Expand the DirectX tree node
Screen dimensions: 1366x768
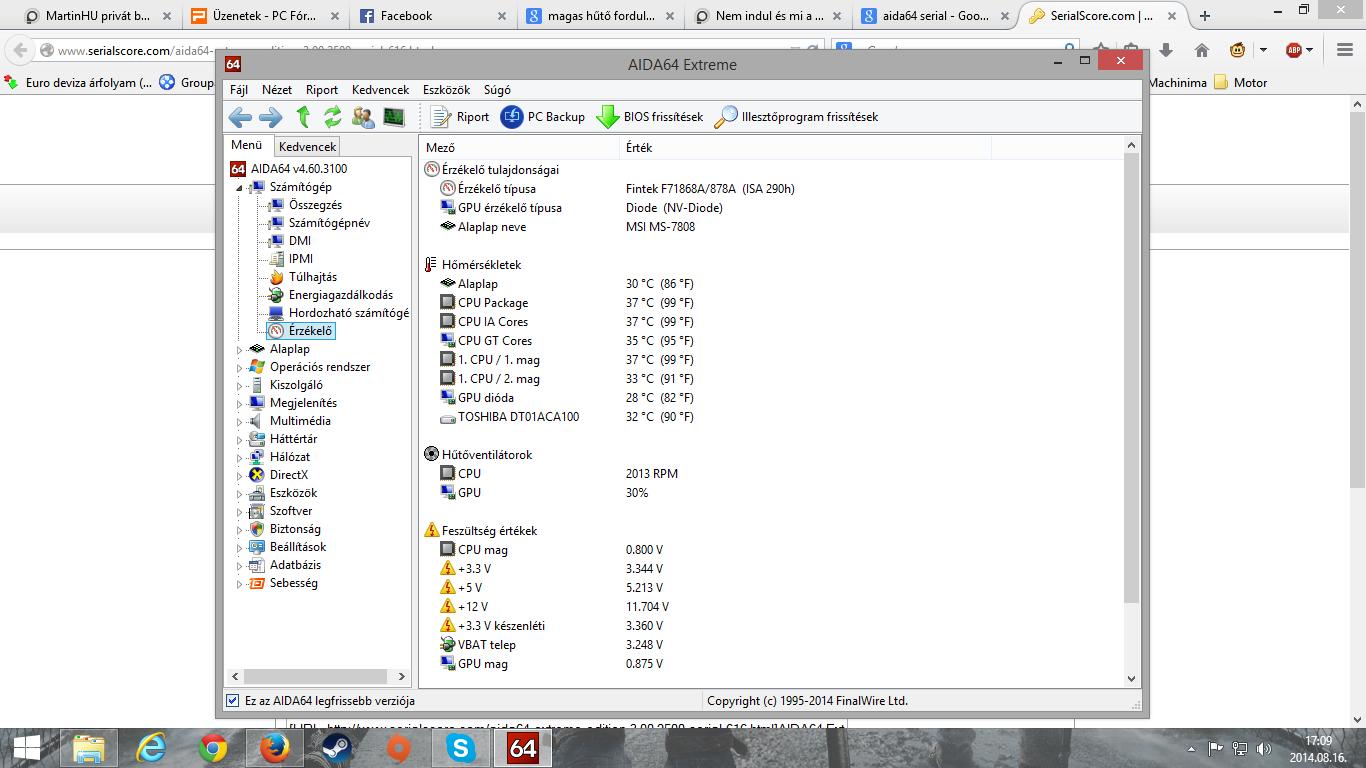[x=240, y=475]
